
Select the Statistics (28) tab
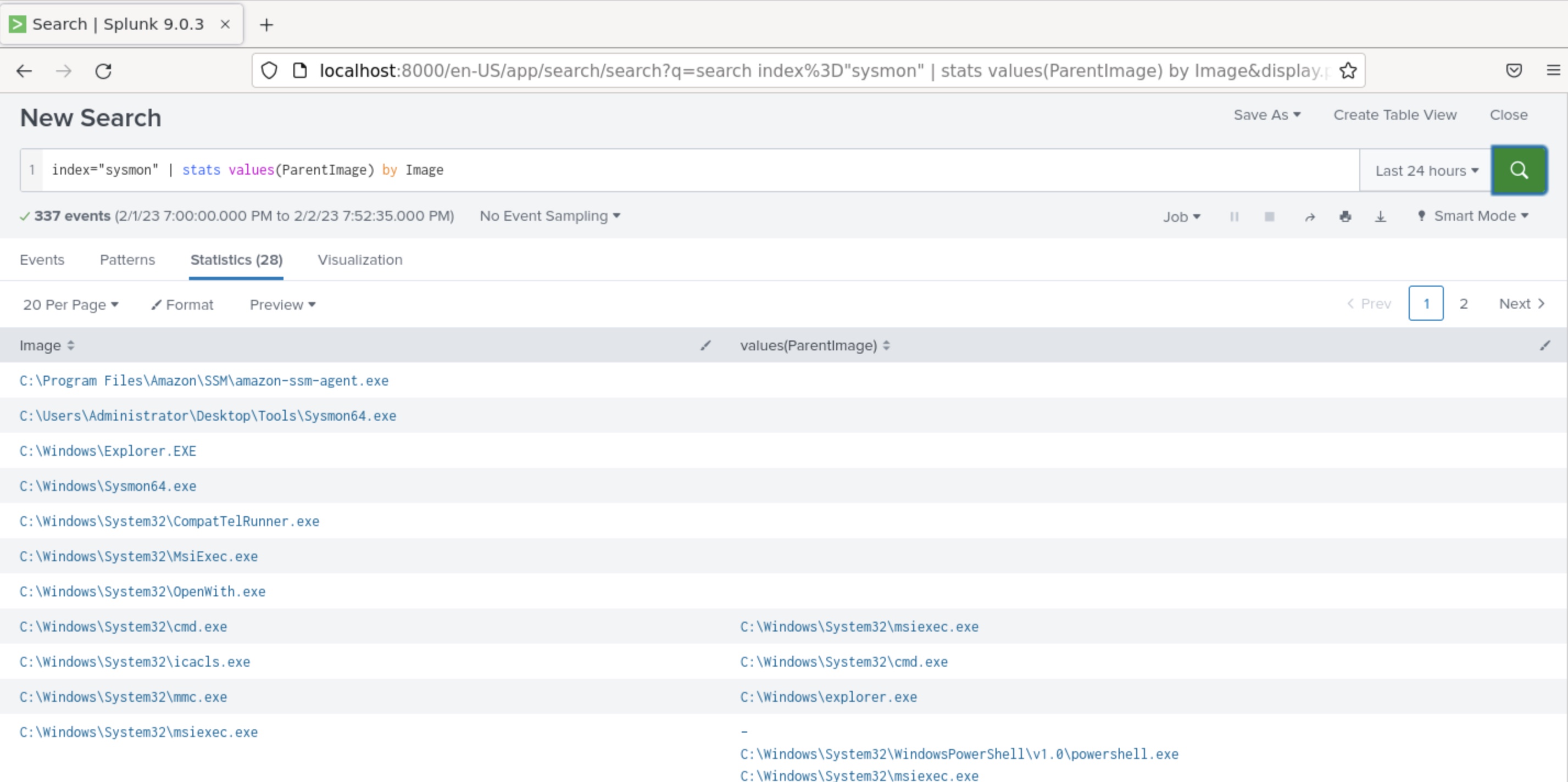coord(236,260)
